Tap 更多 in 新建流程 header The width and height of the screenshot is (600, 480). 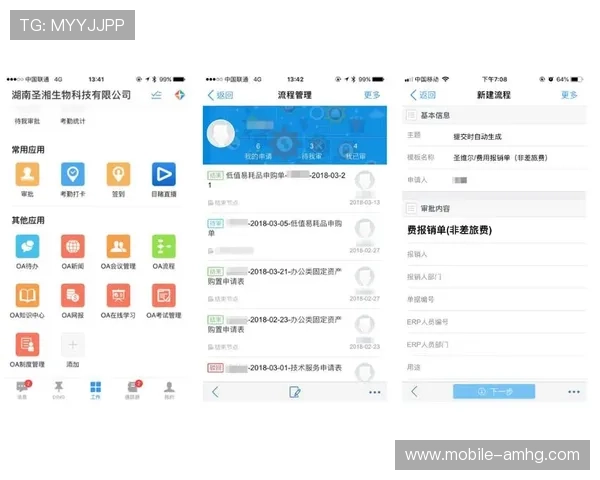point(569,95)
